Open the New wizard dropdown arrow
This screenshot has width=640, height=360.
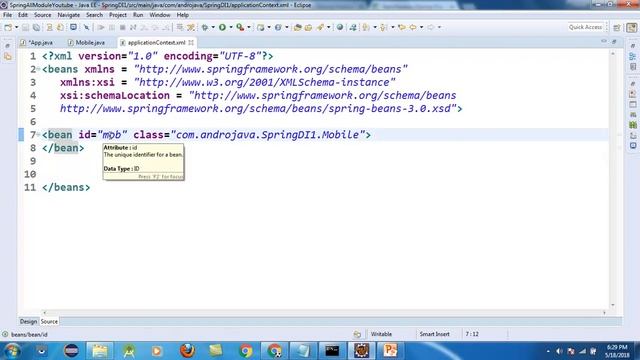pos(16,27)
